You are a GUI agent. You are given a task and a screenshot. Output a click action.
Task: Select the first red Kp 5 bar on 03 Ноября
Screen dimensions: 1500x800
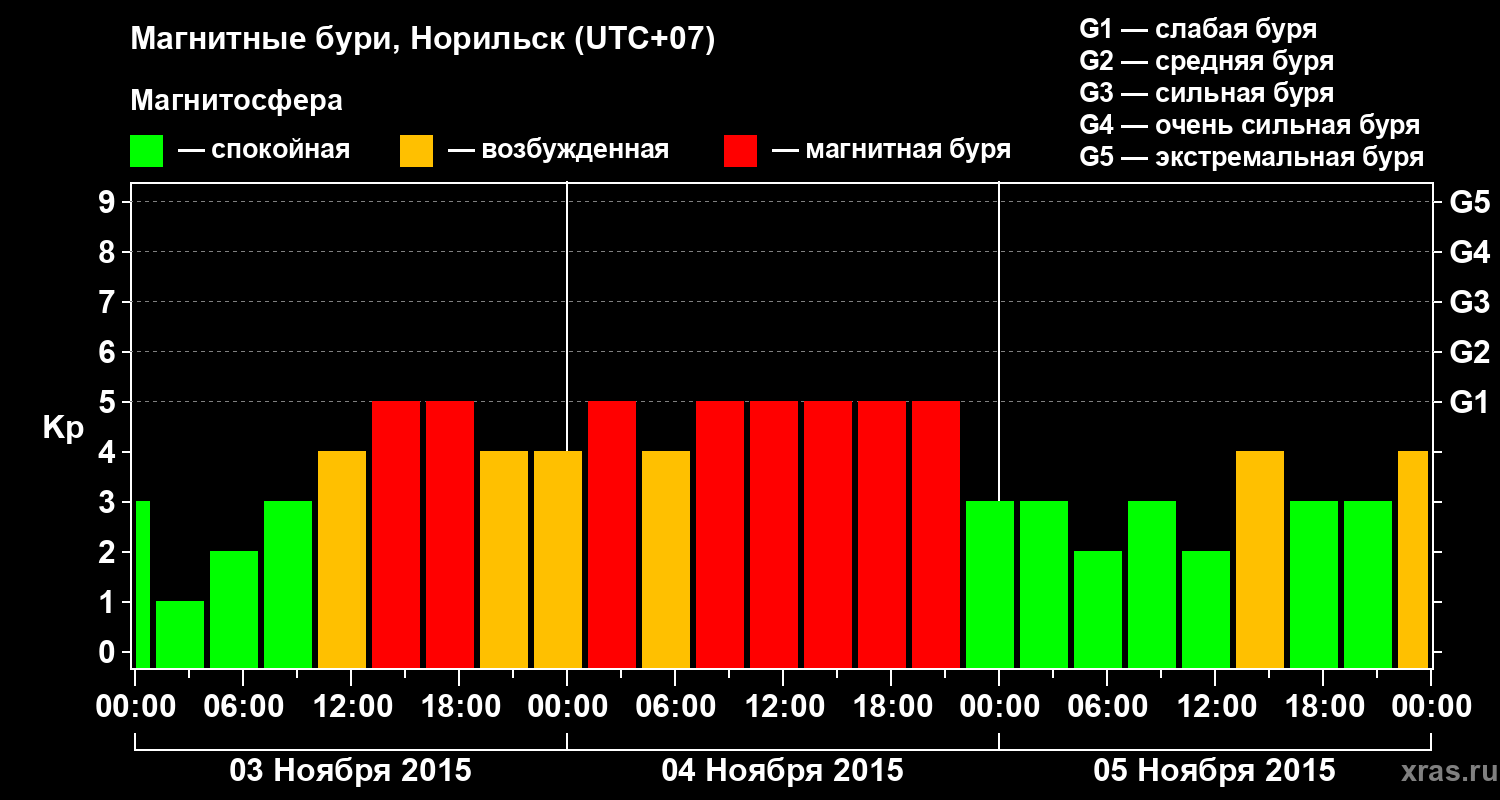pos(396,534)
